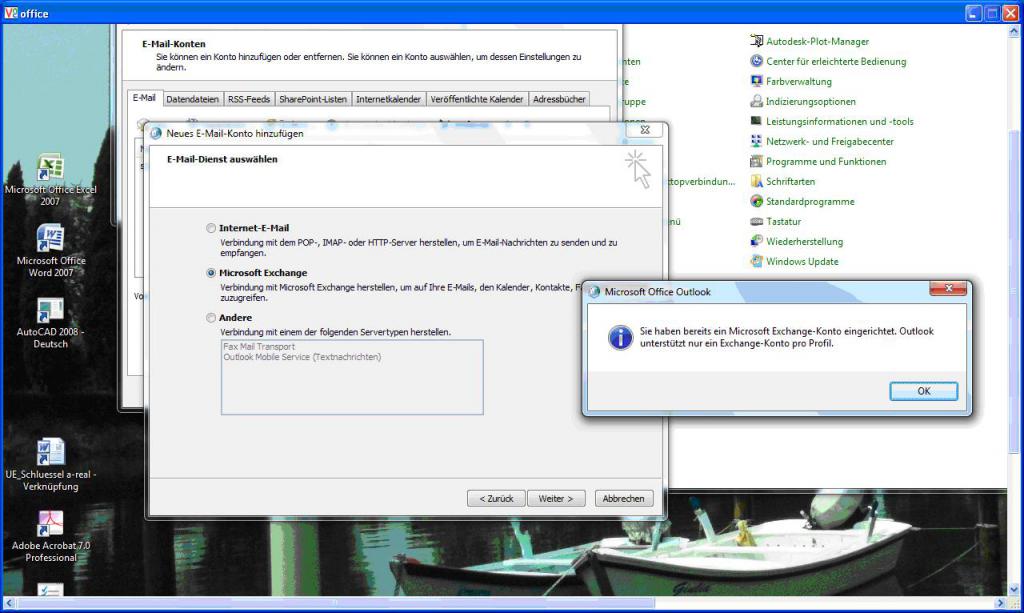Switch to the Adressbücher tab
Screen dimensions: 1024x613
coord(559,99)
